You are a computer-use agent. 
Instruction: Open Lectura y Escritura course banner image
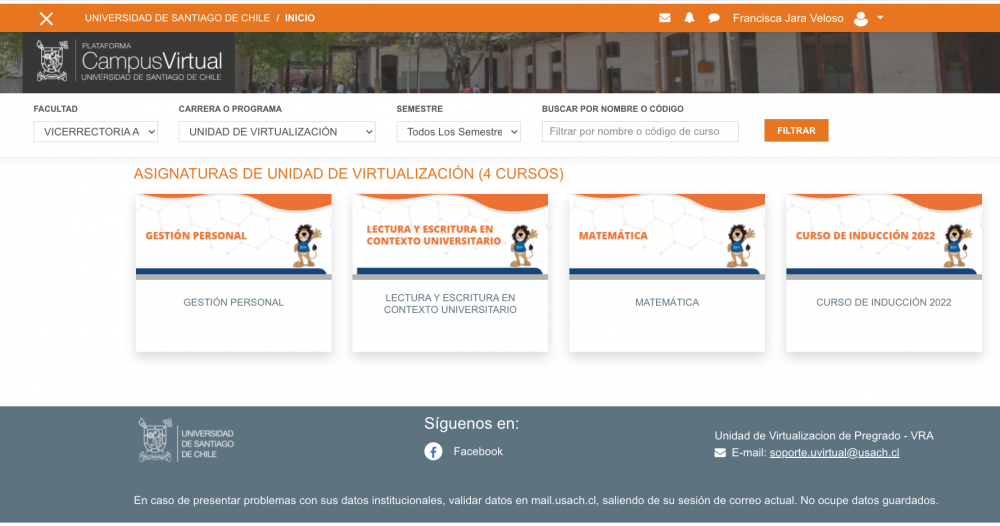pyautogui.click(x=450, y=237)
